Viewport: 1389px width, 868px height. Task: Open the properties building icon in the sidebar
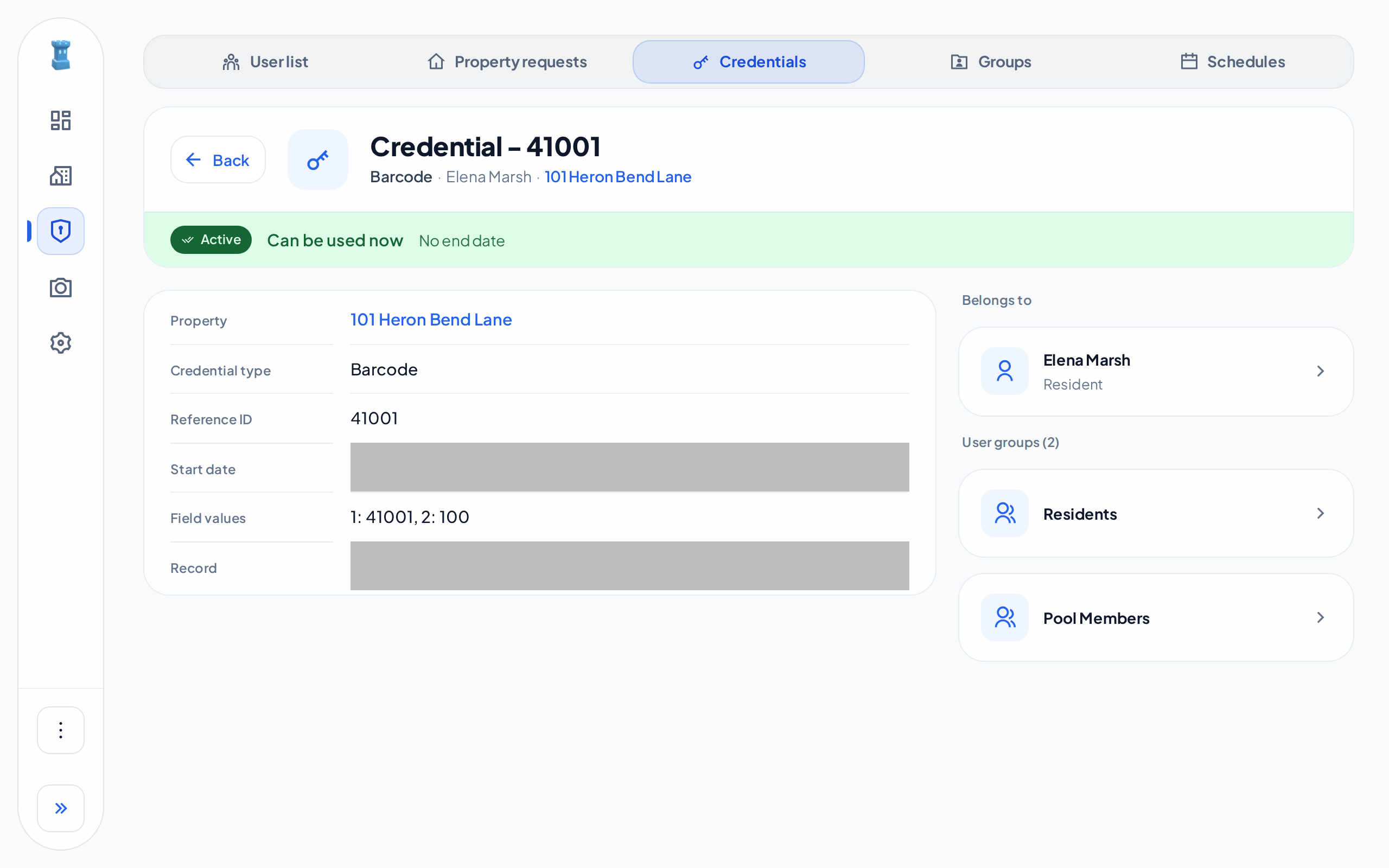point(60,176)
